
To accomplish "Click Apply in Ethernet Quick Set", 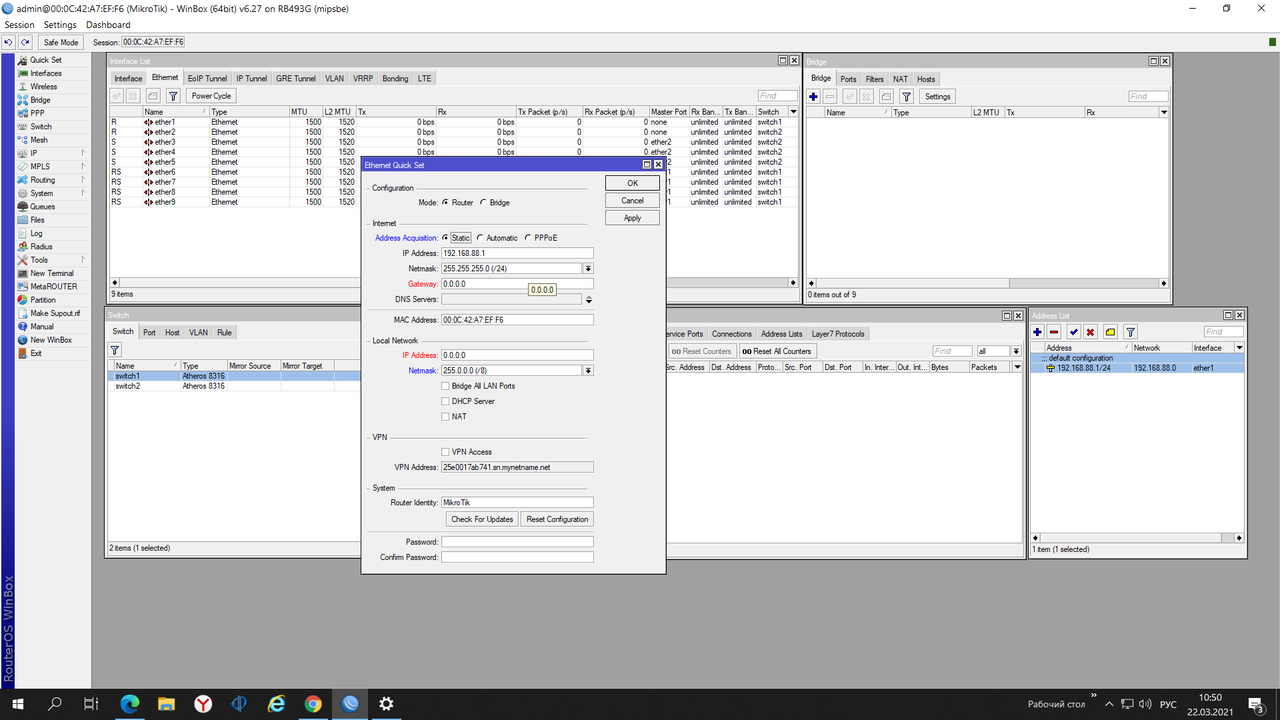I will pyautogui.click(x=633, y=218).
